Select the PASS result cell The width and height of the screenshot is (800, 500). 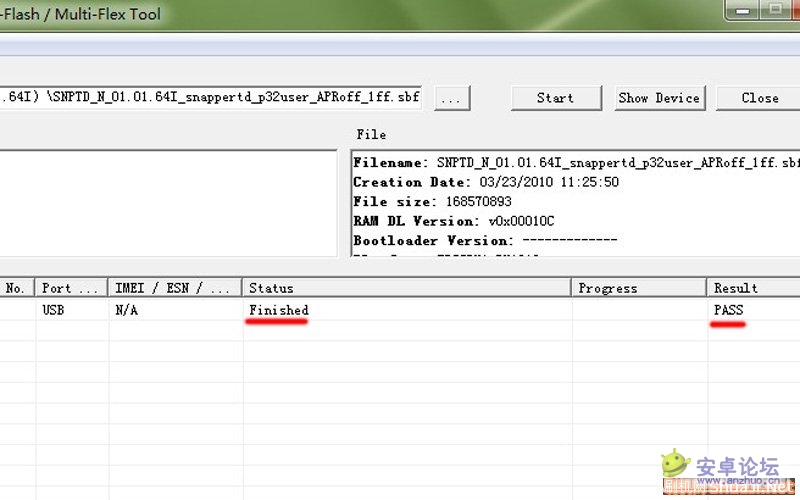coord(729,310)
